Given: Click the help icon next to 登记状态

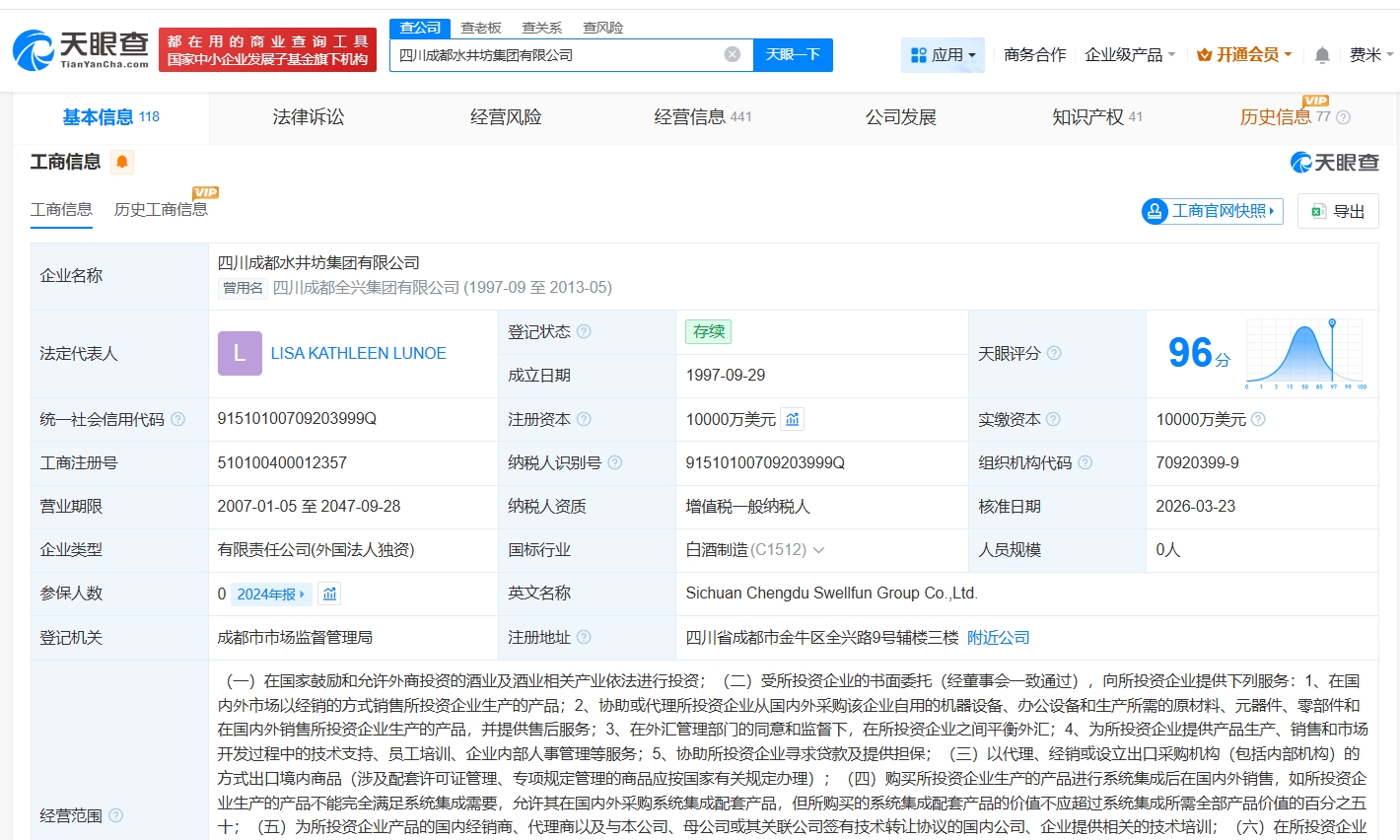Looking at the screenshot, I should pyautogui.click(x=584, y=331).
